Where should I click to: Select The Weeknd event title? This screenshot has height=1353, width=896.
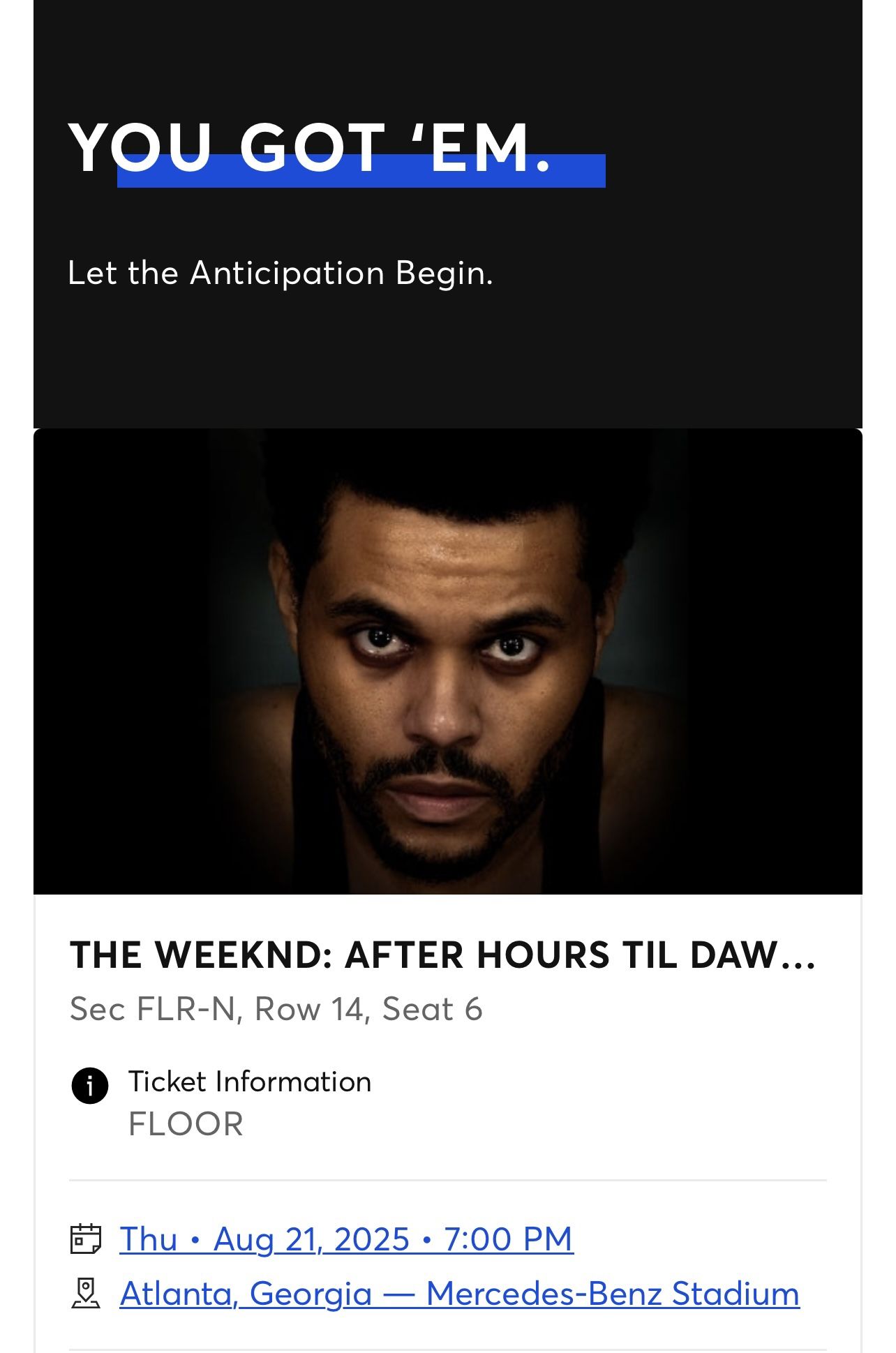tap(442, 955)
